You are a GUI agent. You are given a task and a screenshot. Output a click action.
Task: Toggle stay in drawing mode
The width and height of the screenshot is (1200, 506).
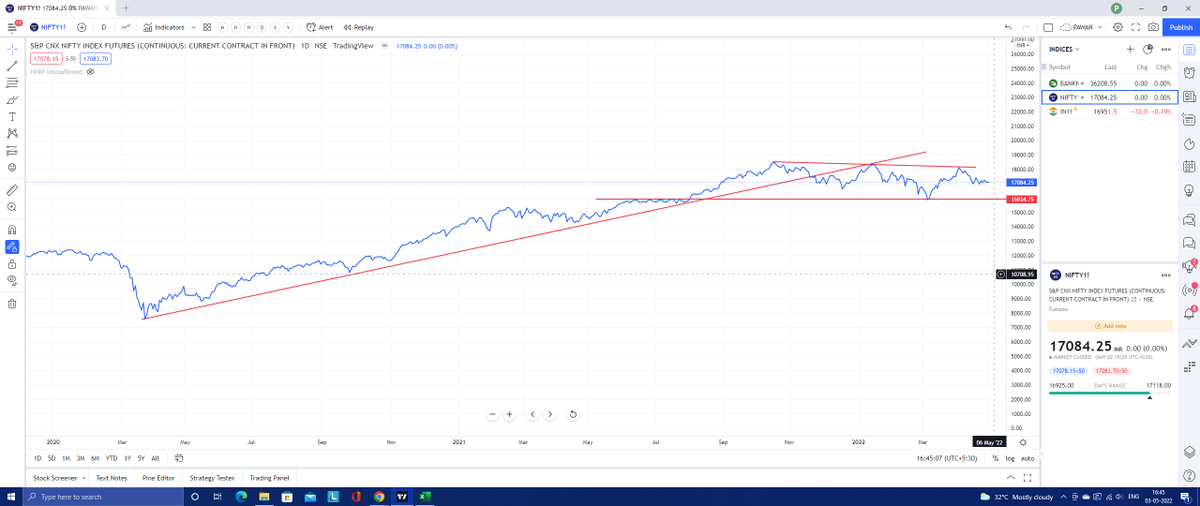[x=12, y=246]
